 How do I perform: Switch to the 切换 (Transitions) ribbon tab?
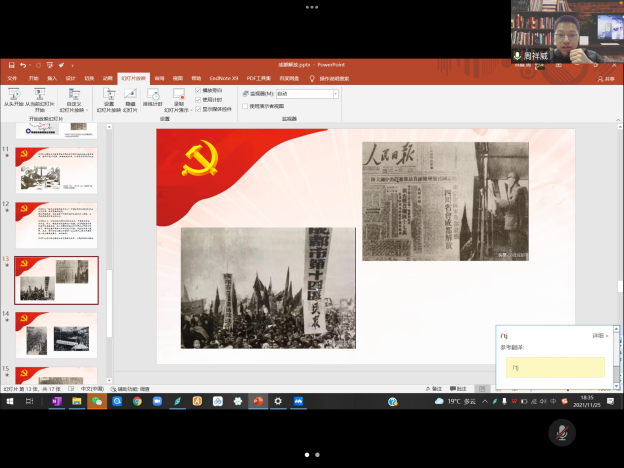coord(89,78)
